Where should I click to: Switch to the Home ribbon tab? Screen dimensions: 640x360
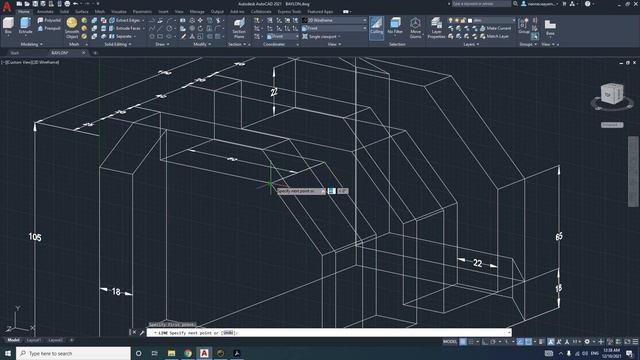[x=24, y=11]
